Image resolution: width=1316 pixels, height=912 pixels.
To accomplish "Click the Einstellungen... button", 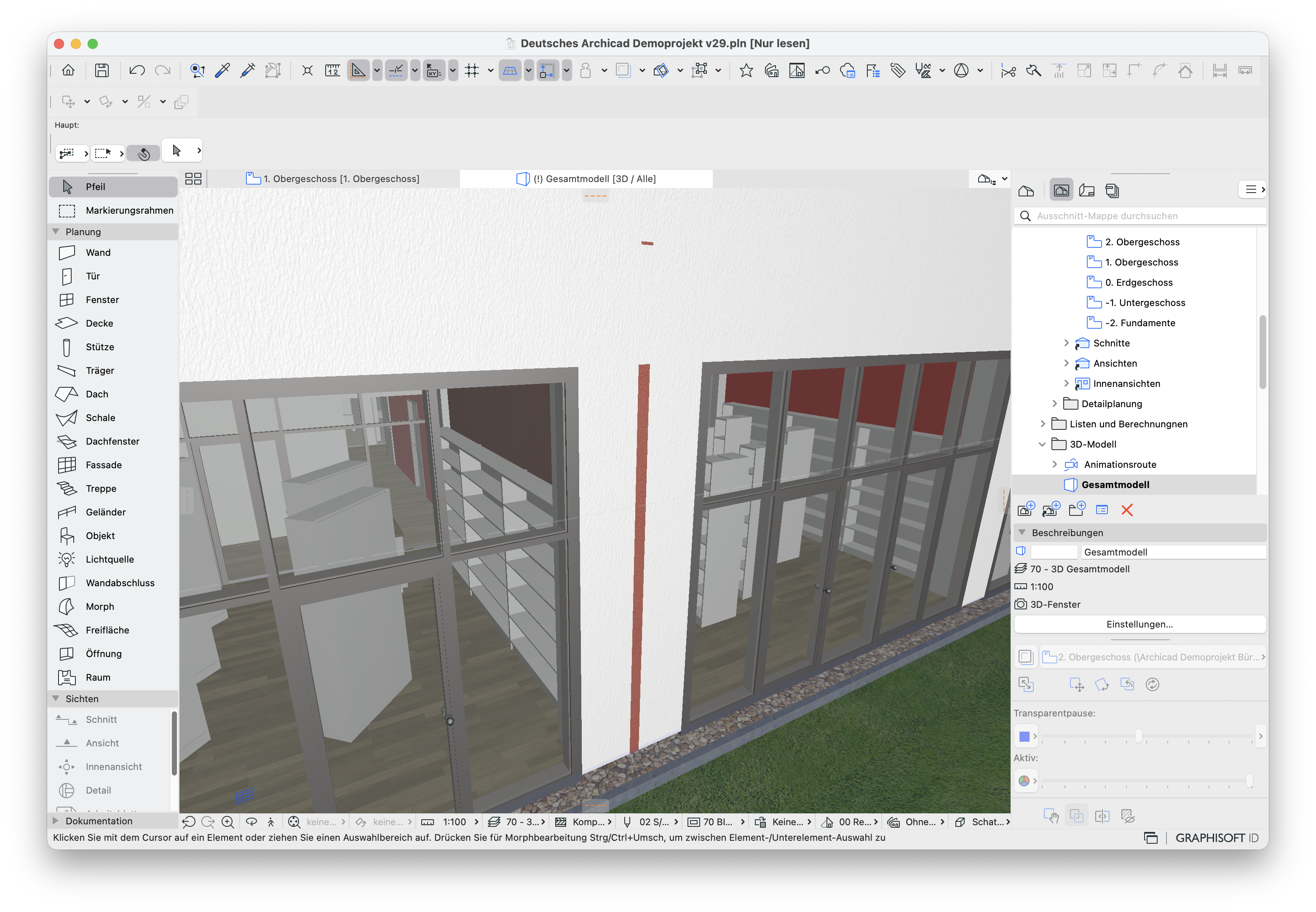I will click(1139, 624).
